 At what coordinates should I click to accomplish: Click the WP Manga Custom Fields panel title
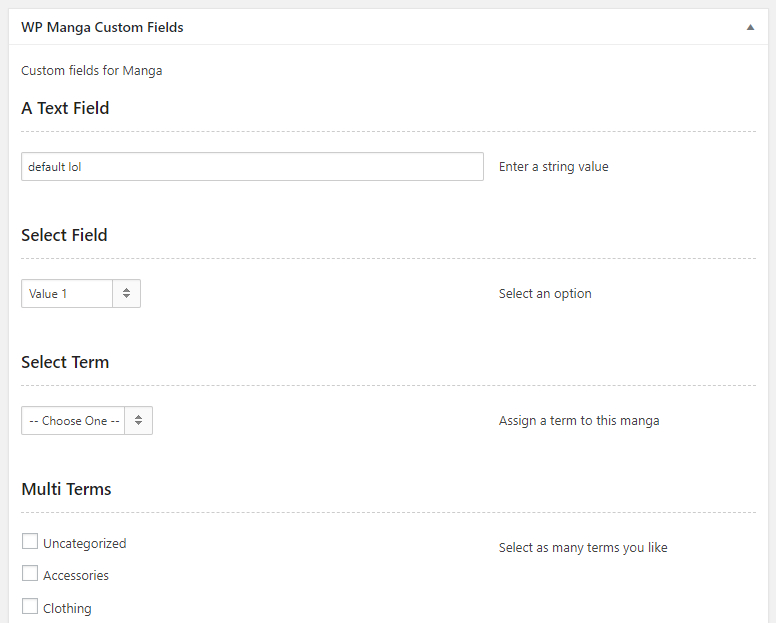[x=102, y=27]
